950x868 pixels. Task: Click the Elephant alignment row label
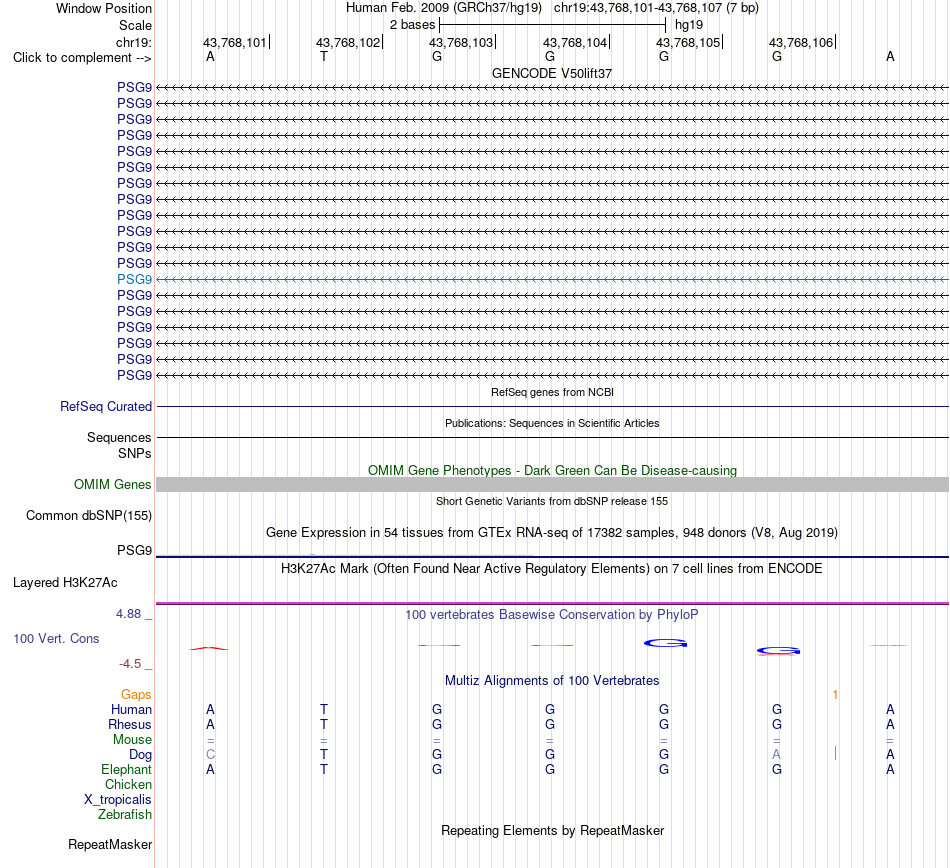(x=126, y=769)
